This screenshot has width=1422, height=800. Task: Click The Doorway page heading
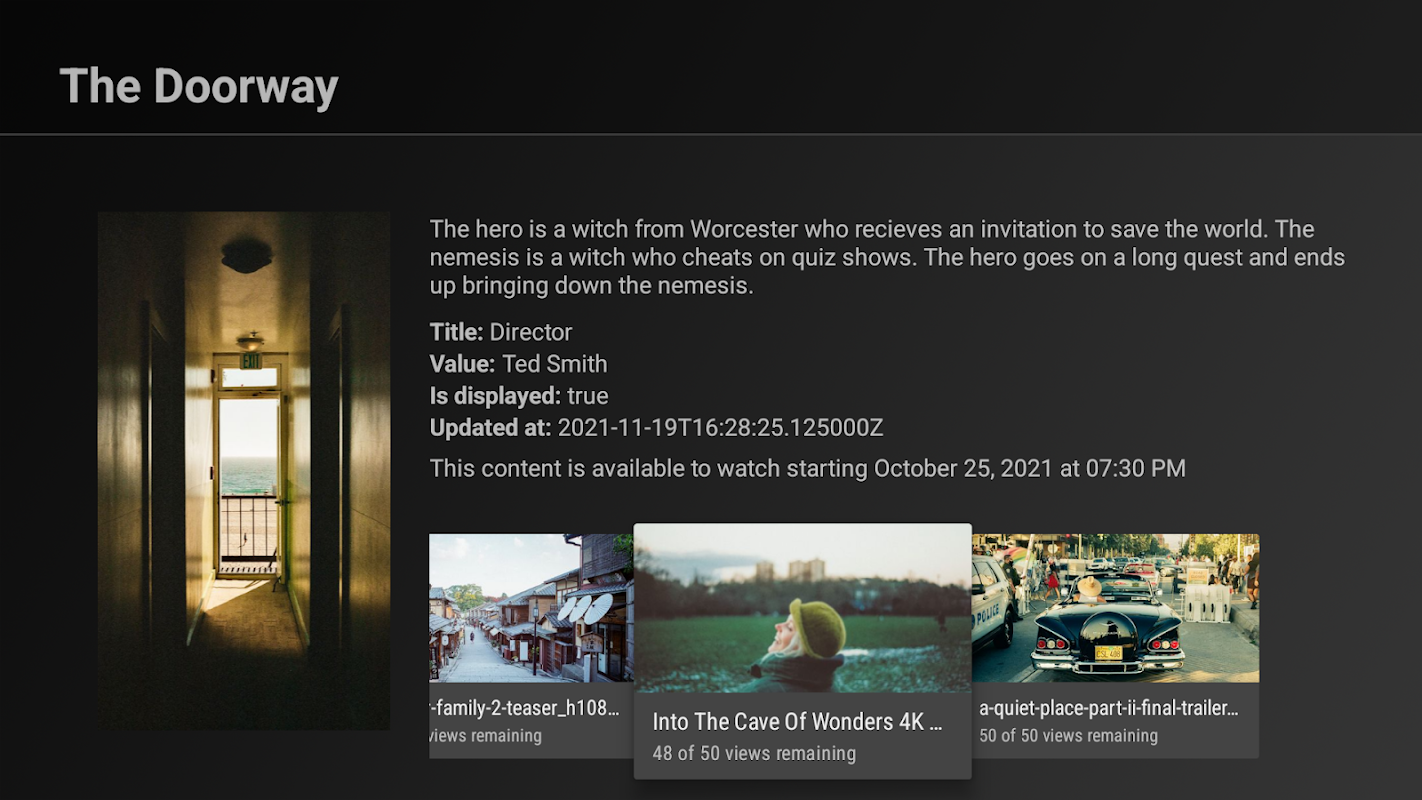coord(199,86)
